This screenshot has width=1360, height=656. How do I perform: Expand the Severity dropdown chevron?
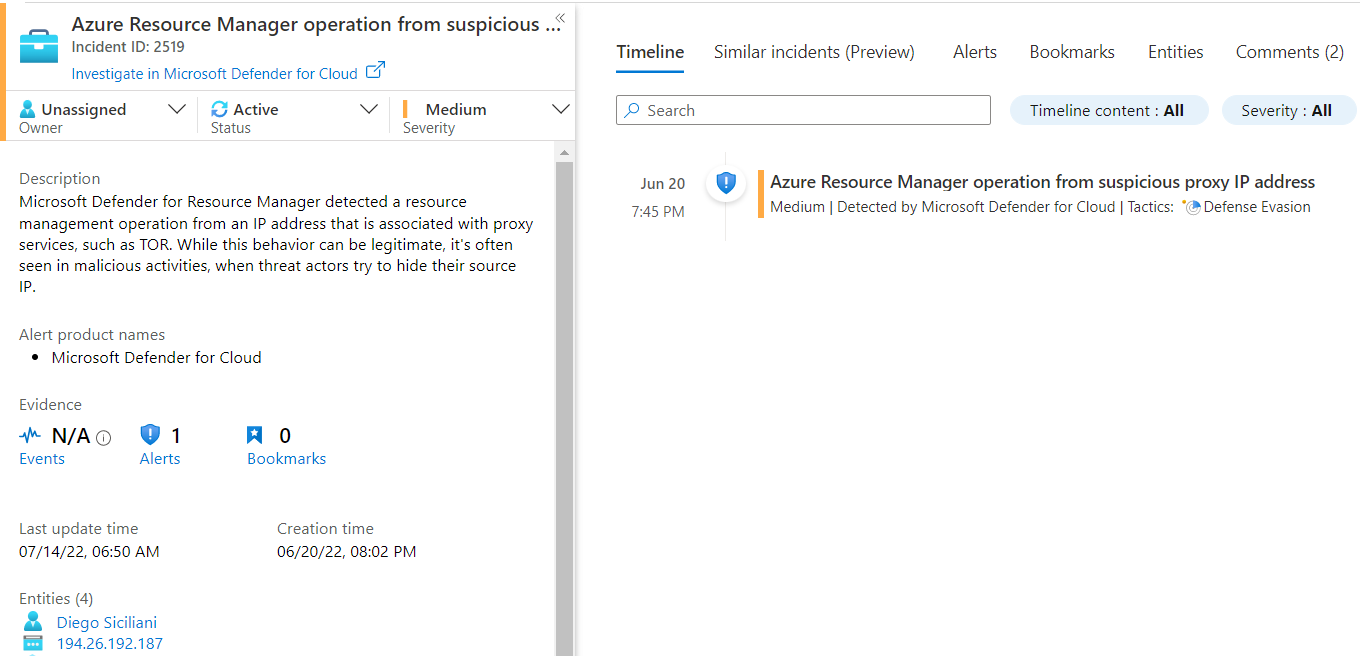pos(561,109)
